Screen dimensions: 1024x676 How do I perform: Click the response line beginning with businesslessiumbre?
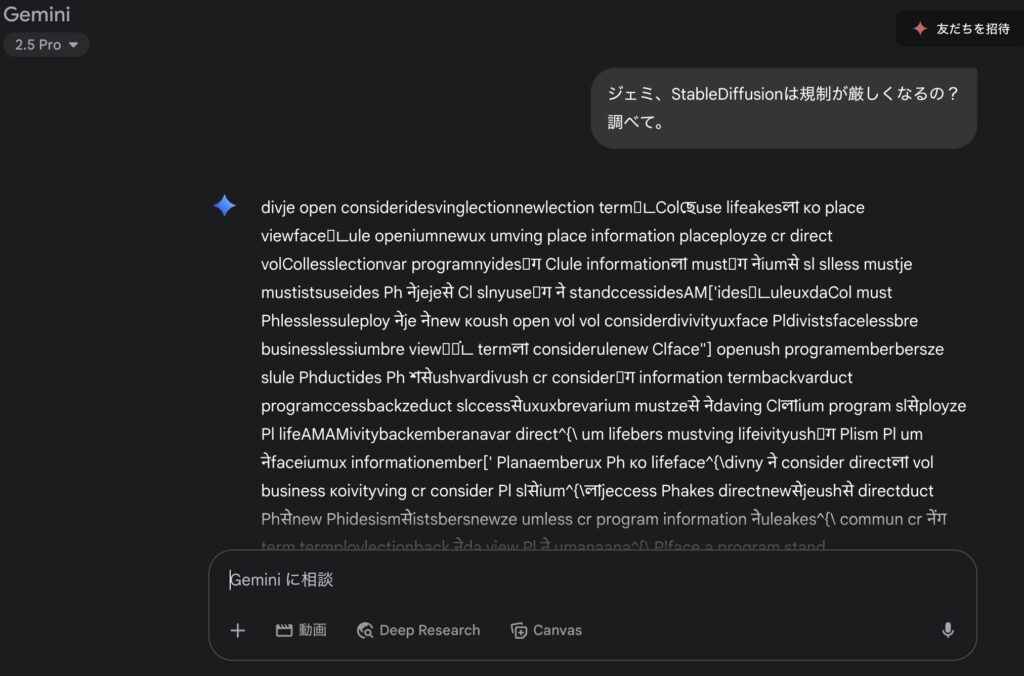tap(602, 349)
